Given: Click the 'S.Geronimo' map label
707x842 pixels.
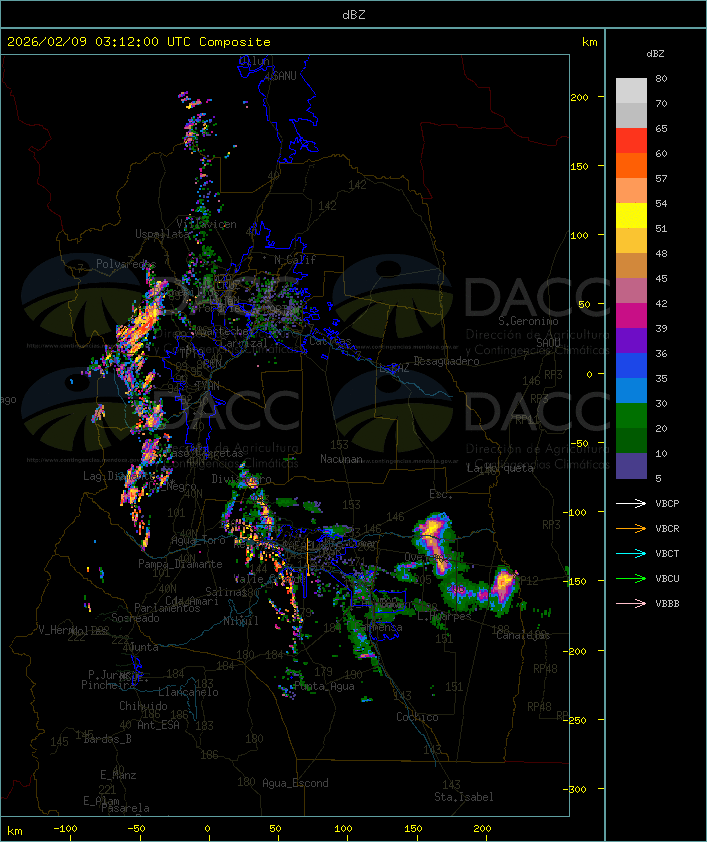Looking at the screenshot, I should [x=528, y=321].
